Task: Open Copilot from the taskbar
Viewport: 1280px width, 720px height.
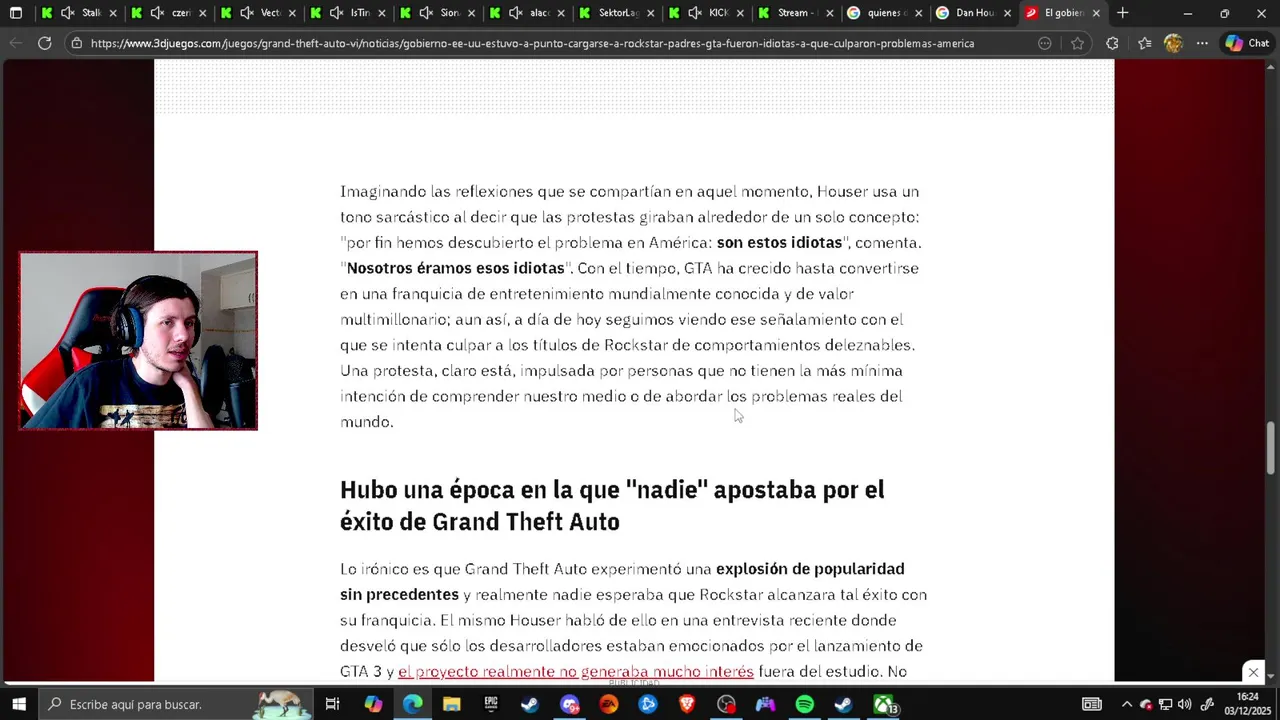Action: tap(373, 704)
